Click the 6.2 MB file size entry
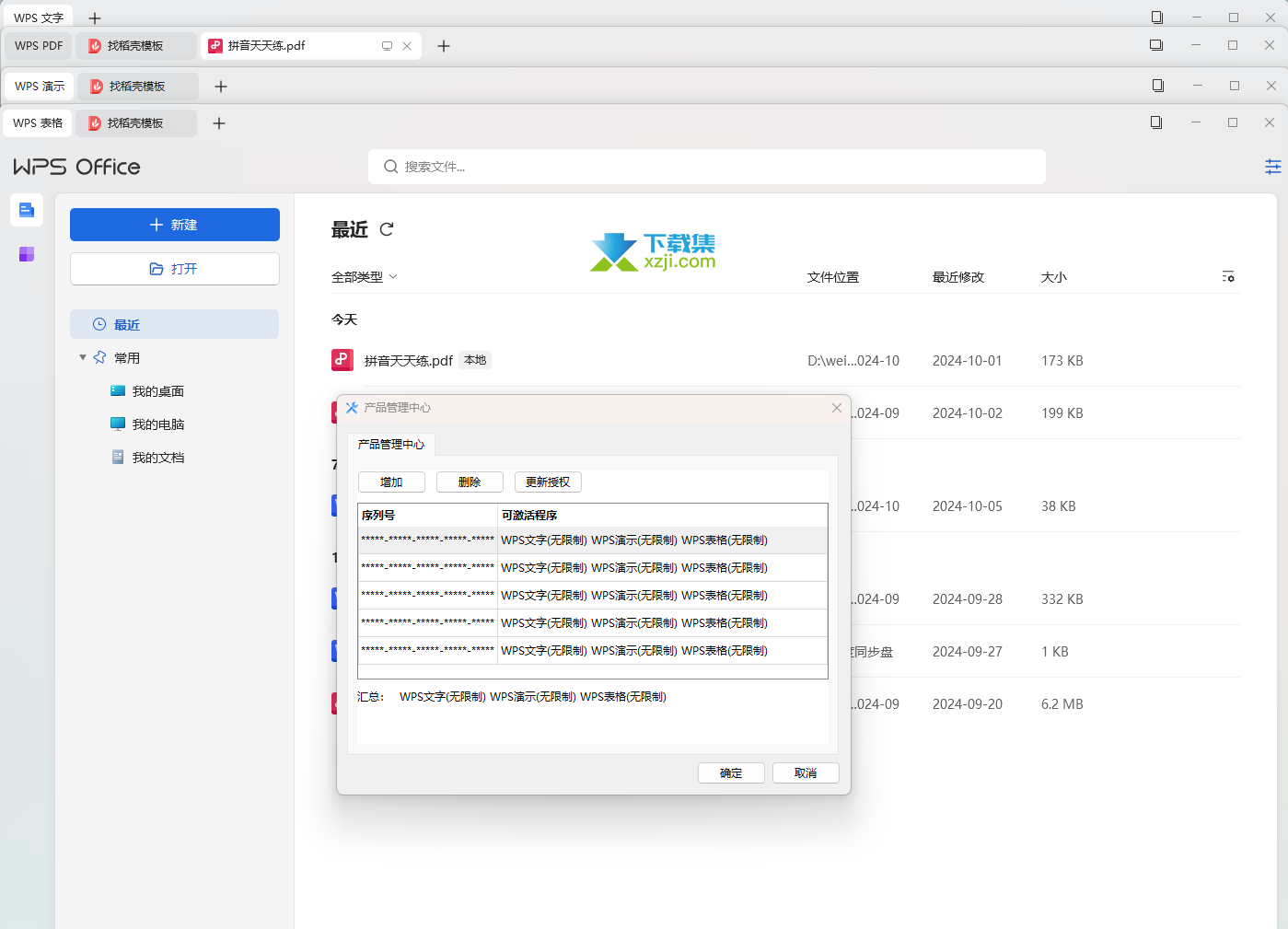The width and height of the screenshot is (1288, 929). point(1062,704)
